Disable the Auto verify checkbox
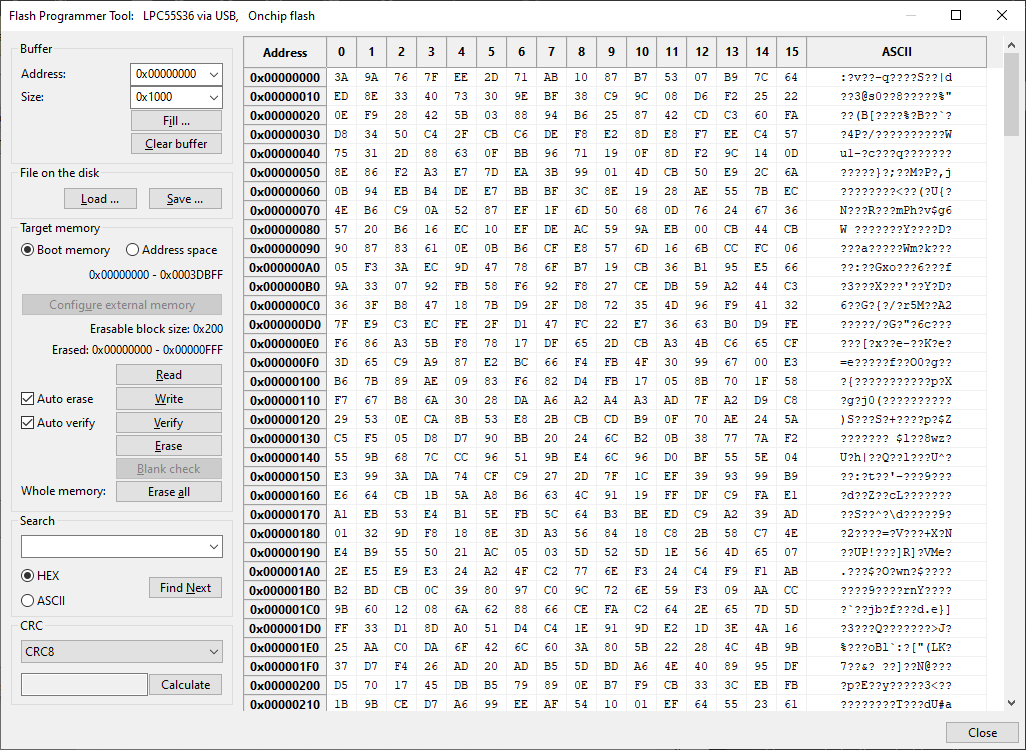The height and width of the screenshot is (750, 1026). click(x=28, y=423)
